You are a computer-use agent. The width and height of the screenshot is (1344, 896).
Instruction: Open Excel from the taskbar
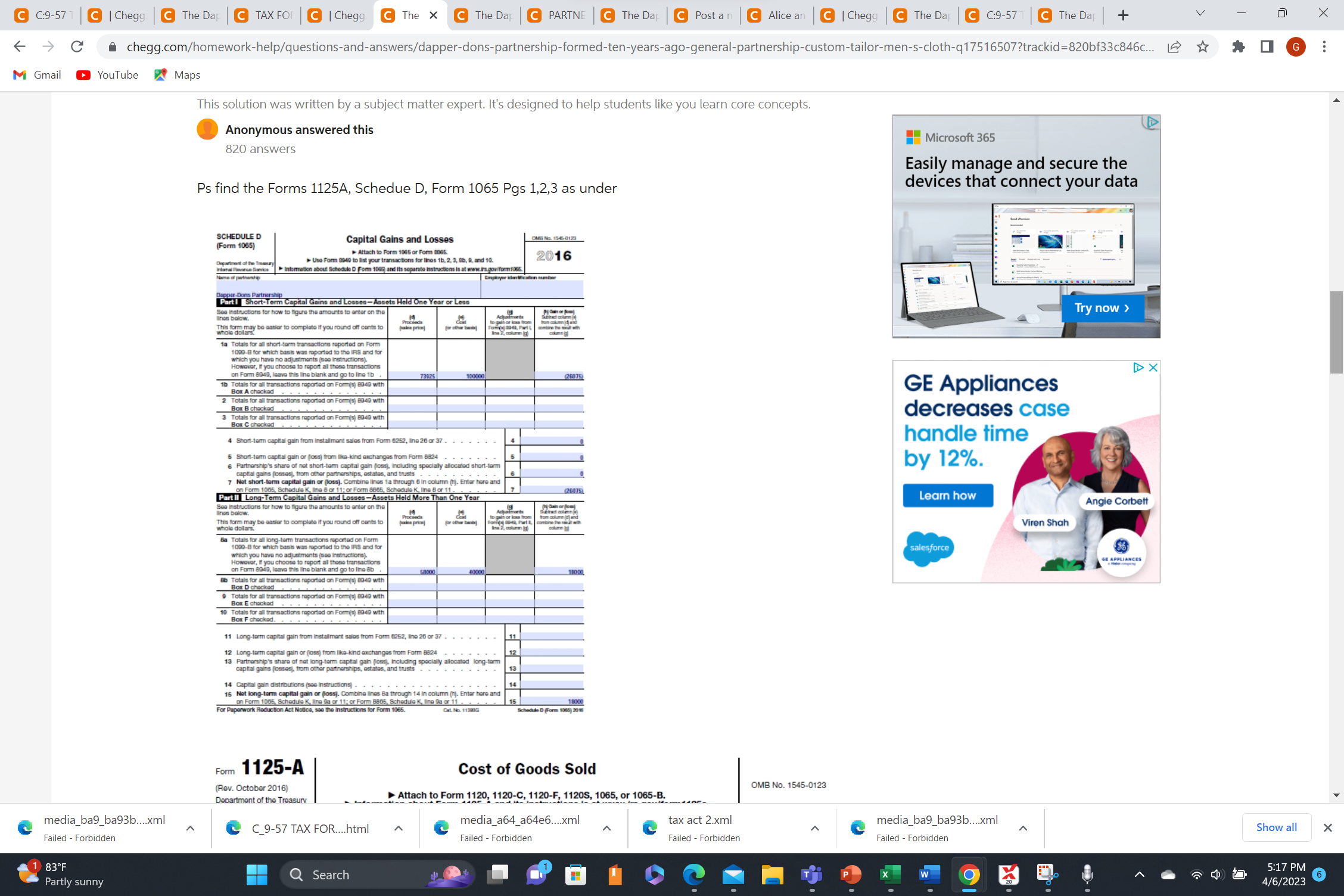(890, 875)
